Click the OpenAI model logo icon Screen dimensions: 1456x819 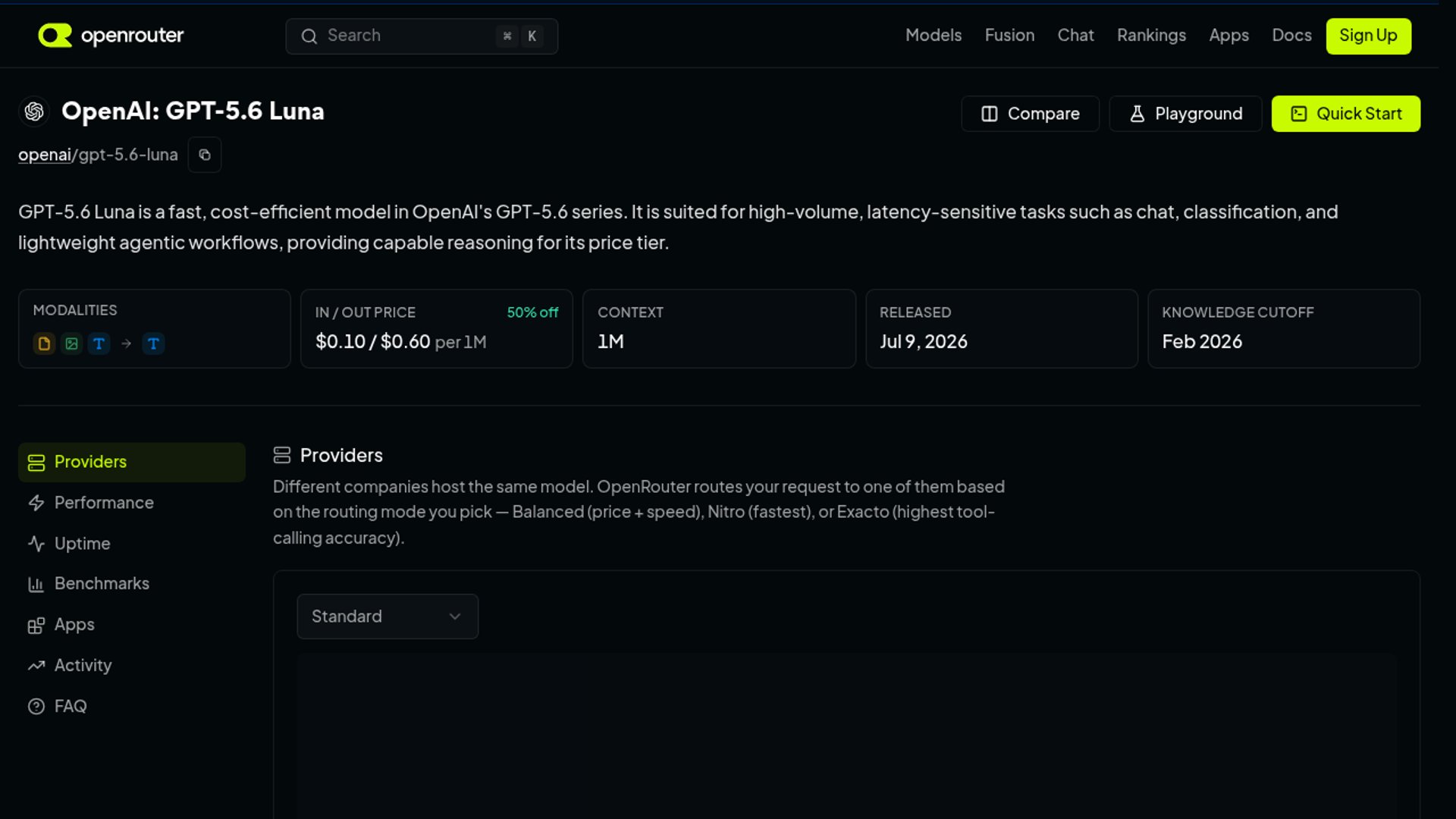34,111
